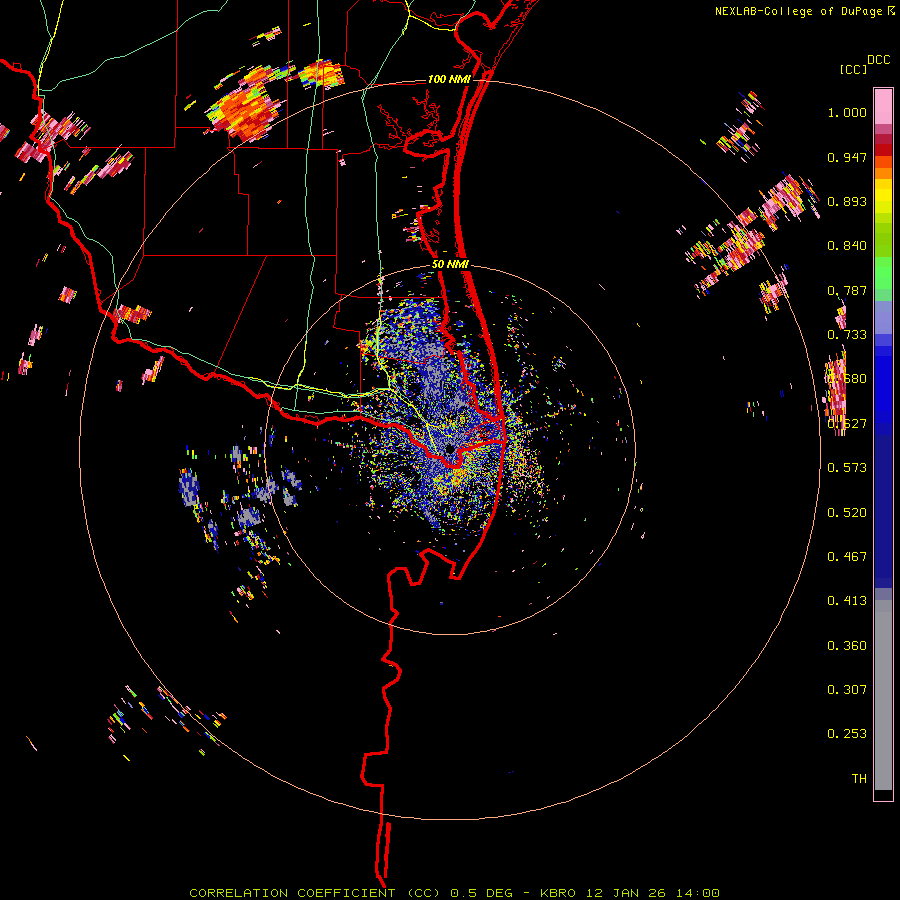Screen dimensions: 900x900
Task: Click the [CC] label above the color bar
Action: pyautogui.click(x=853, y=69)
